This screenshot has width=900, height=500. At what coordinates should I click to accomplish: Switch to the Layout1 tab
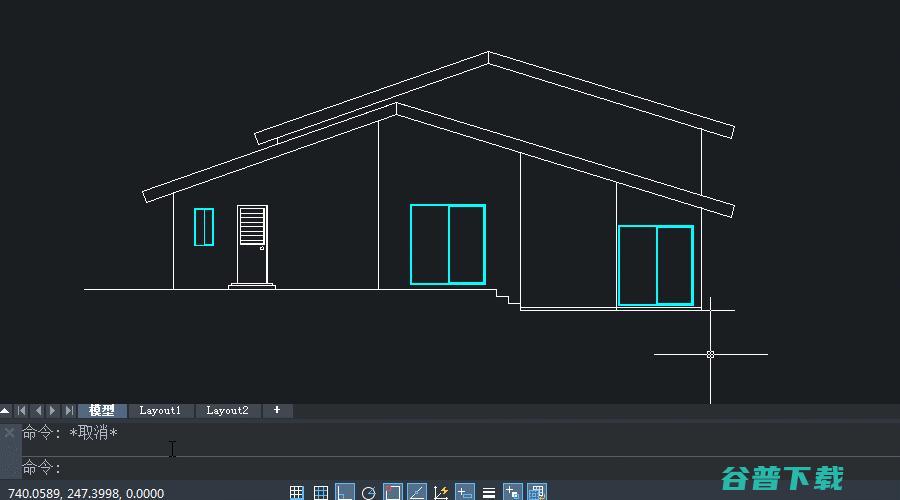coord(160,410)
